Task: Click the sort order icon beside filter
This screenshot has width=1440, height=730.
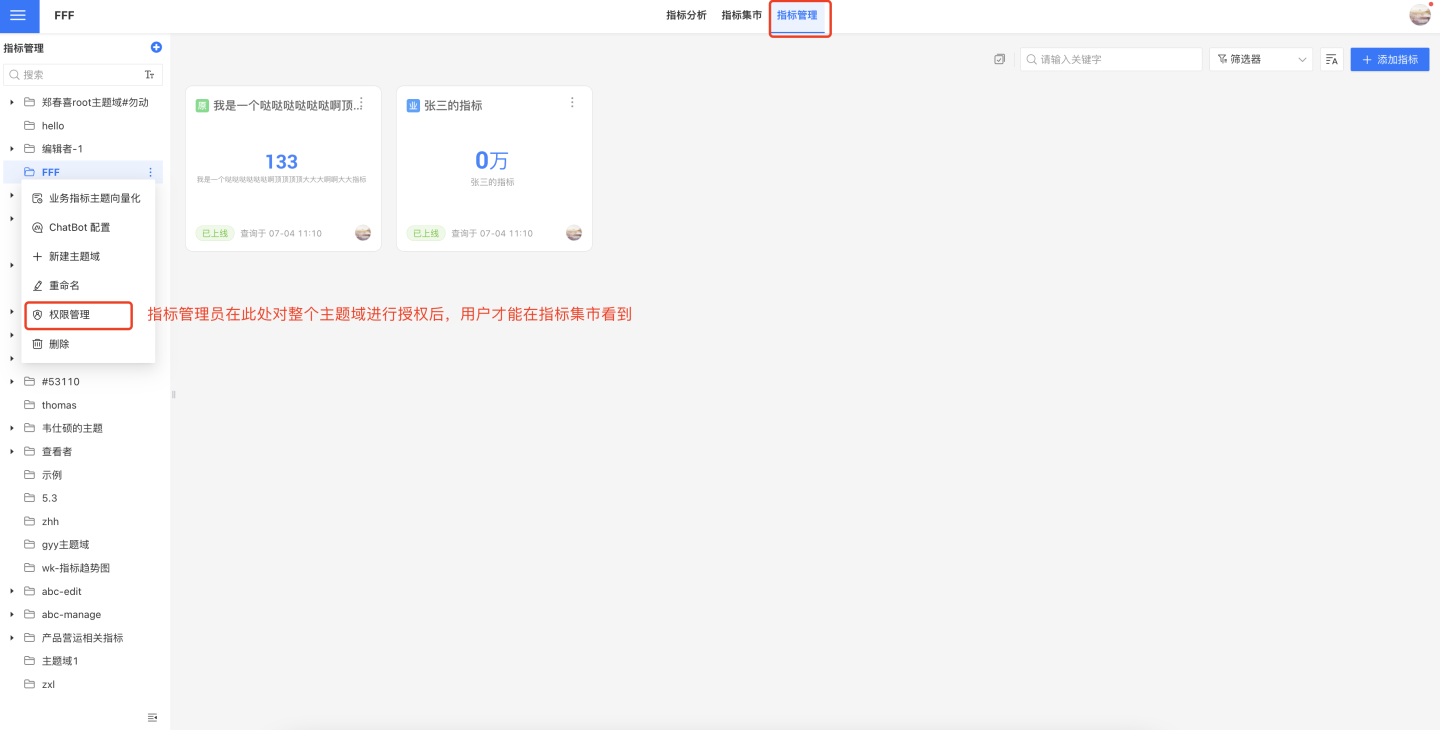Action: [1331, 60]
